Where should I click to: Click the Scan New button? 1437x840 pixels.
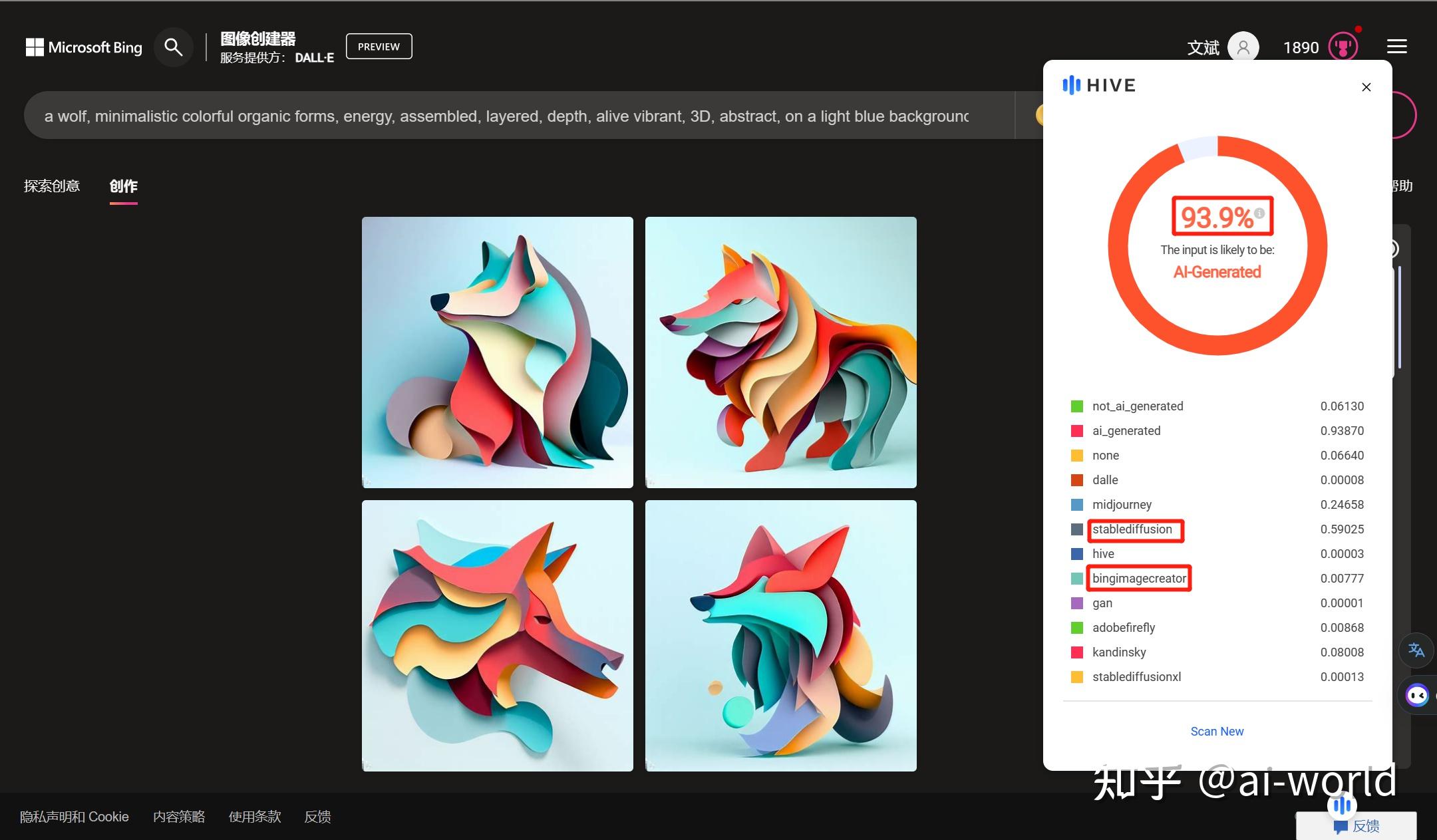1216,731
